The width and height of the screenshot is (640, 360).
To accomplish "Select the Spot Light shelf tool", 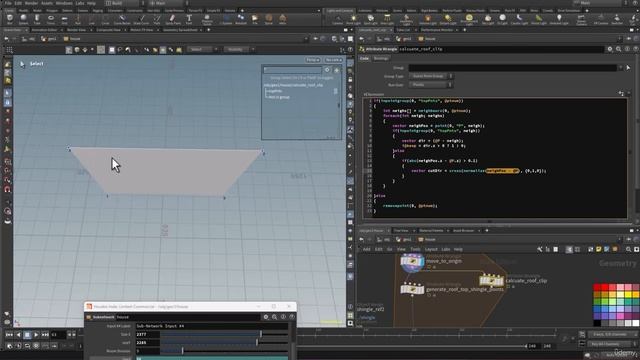I will pyautogui.click(x=370, y=19).
